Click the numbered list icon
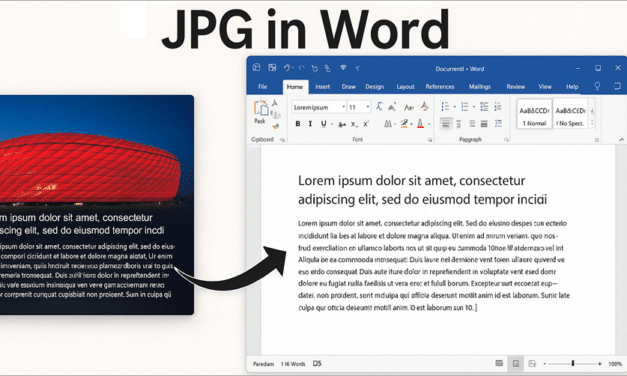The image size is (627, 376). click(465, 107)
